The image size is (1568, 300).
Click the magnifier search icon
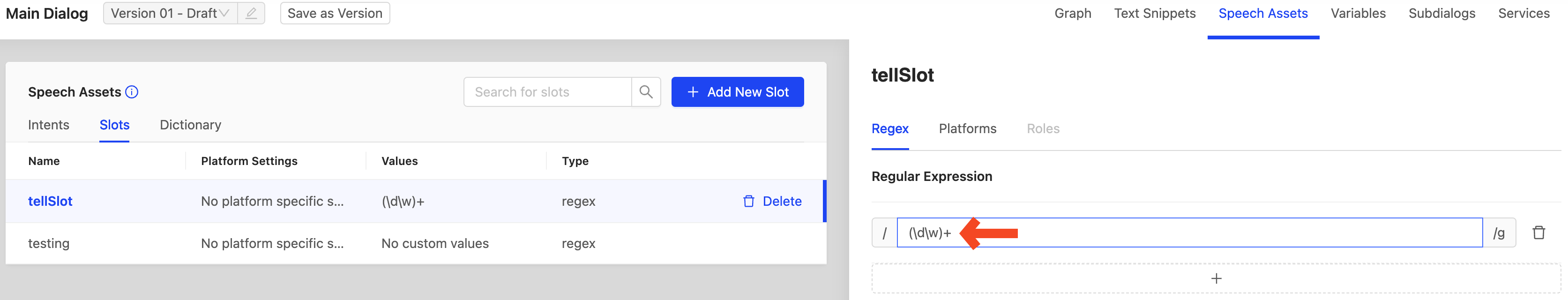tap(646, 92)
